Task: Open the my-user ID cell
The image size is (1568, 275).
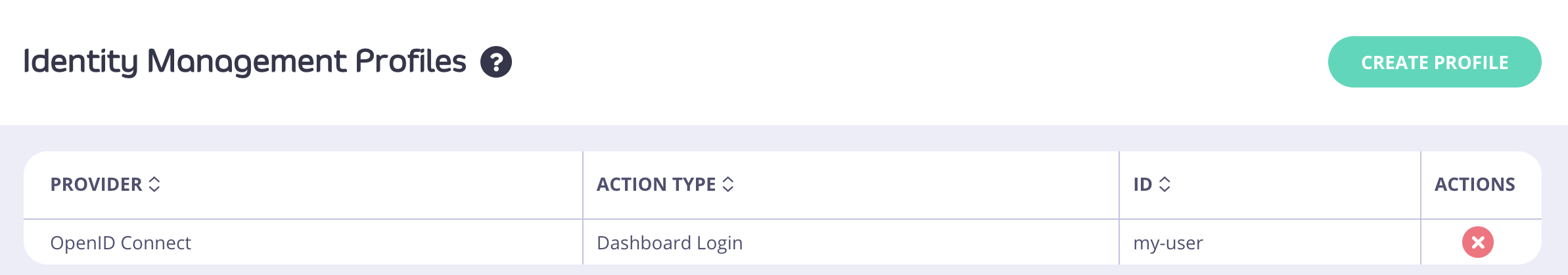Action: point(1168,243)
